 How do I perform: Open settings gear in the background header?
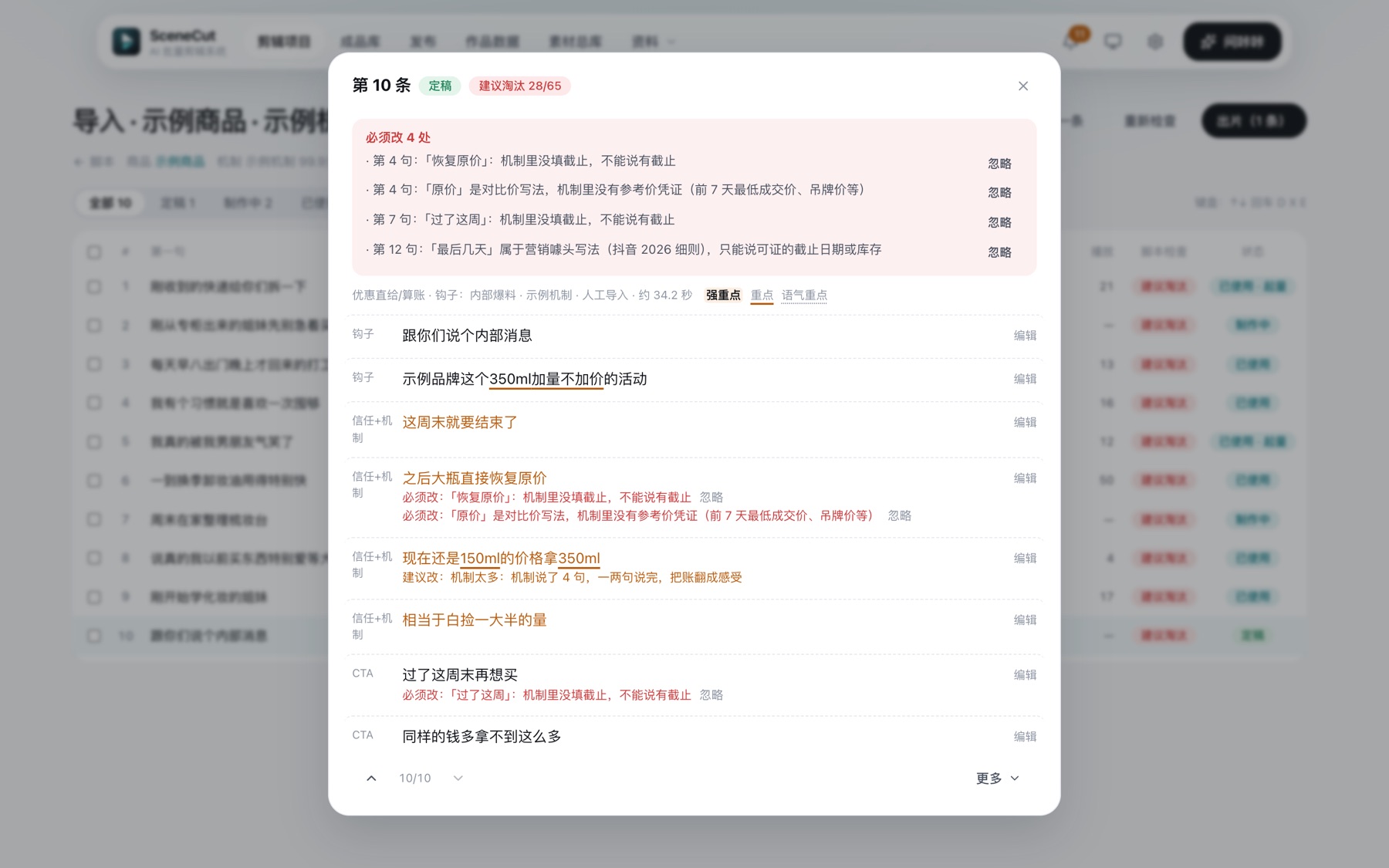pos(1155,41)
